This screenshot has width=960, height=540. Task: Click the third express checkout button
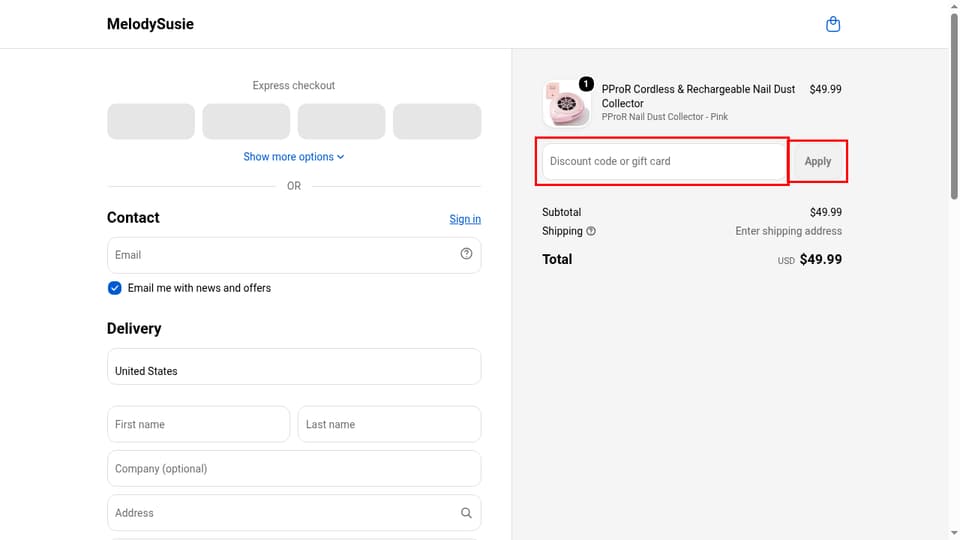[x=342, y=121]
